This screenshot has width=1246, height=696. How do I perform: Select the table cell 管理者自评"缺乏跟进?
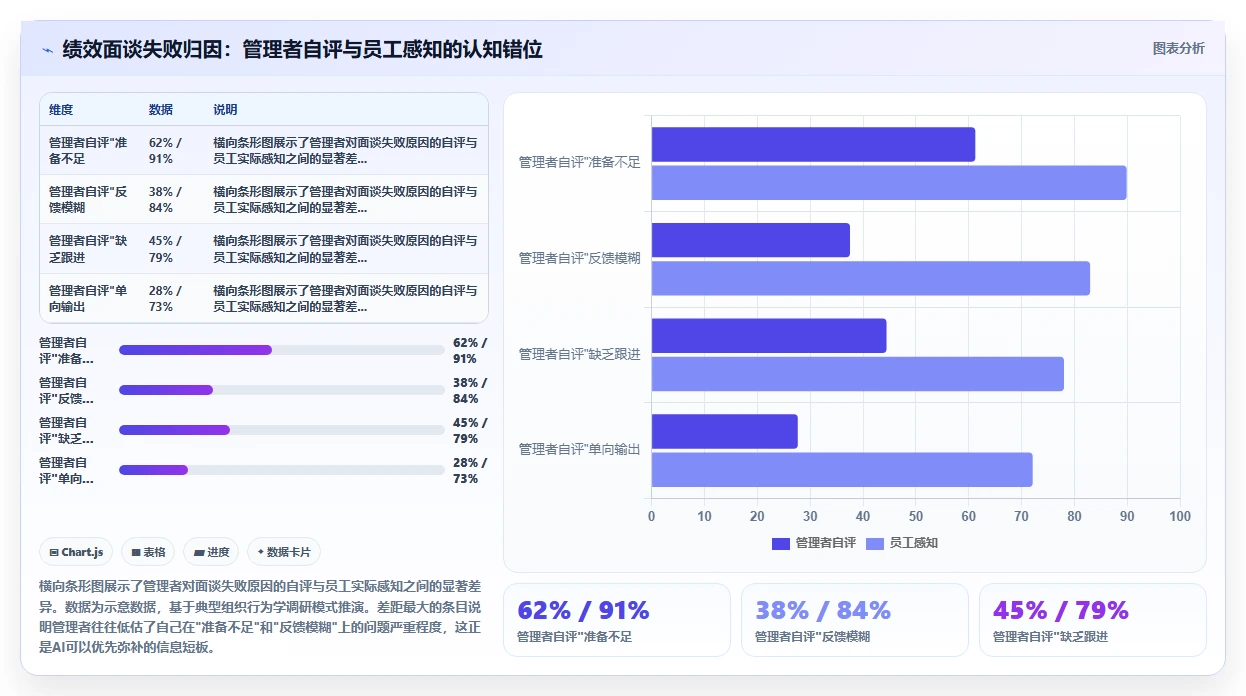(88, 249)
